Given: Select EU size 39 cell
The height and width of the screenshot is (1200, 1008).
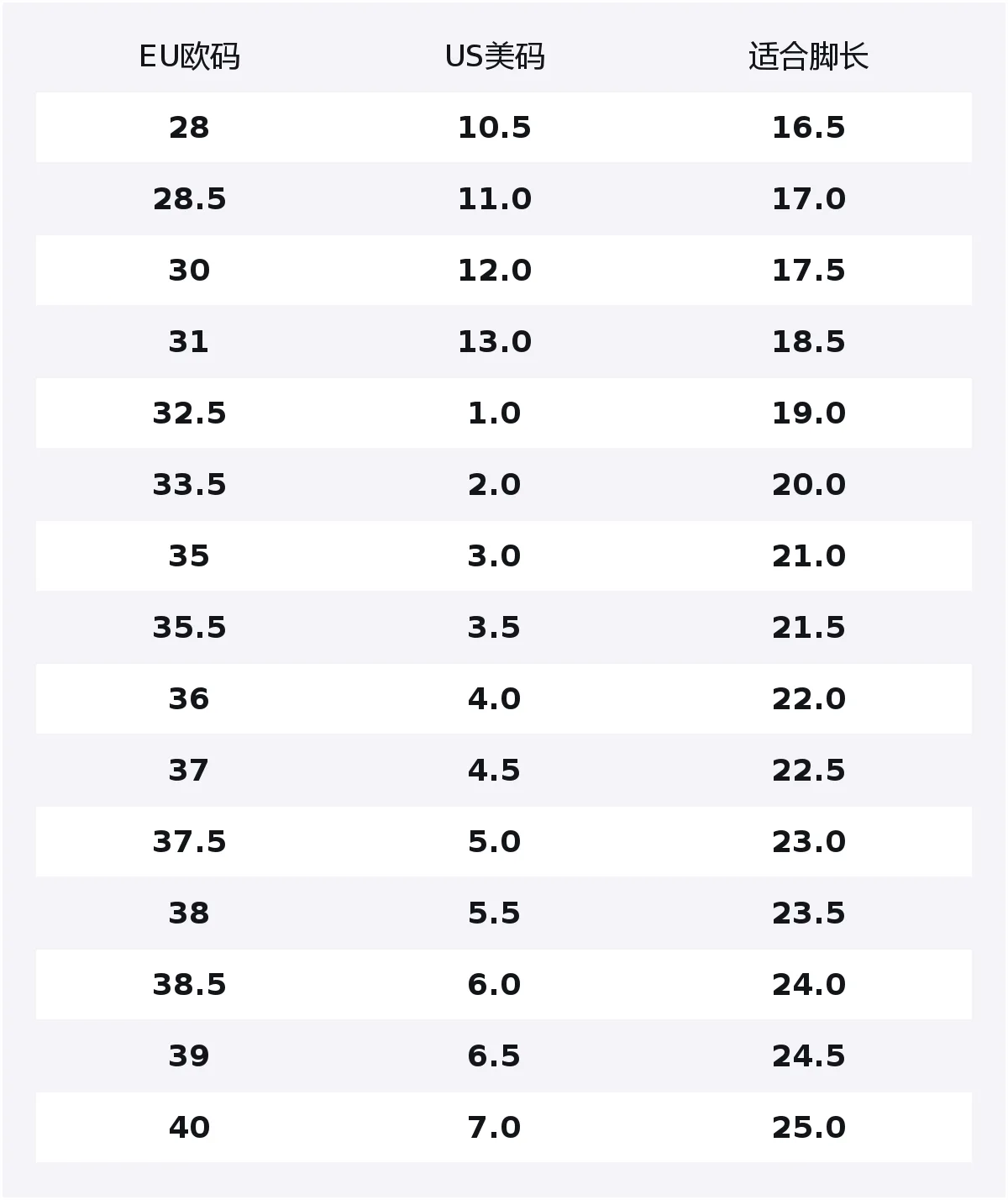Looking at the screenshot, I should point(189,1056).
